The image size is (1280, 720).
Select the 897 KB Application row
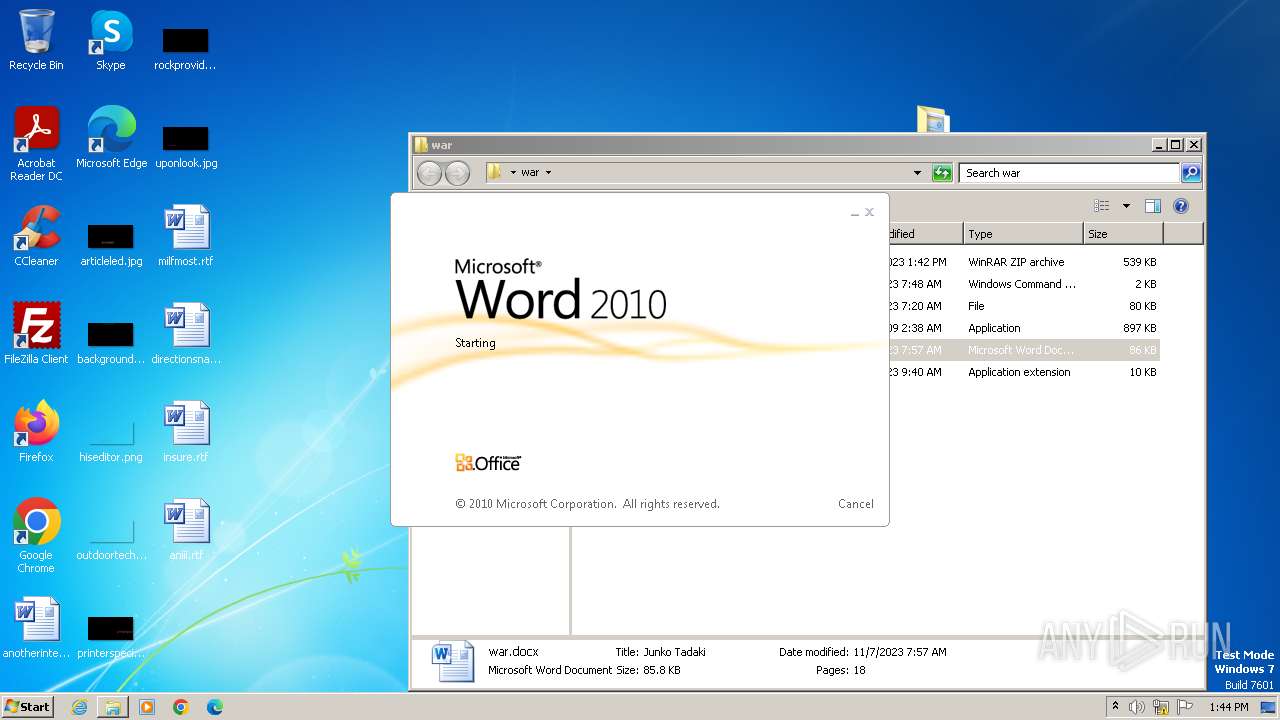[x=1022, y=328]
